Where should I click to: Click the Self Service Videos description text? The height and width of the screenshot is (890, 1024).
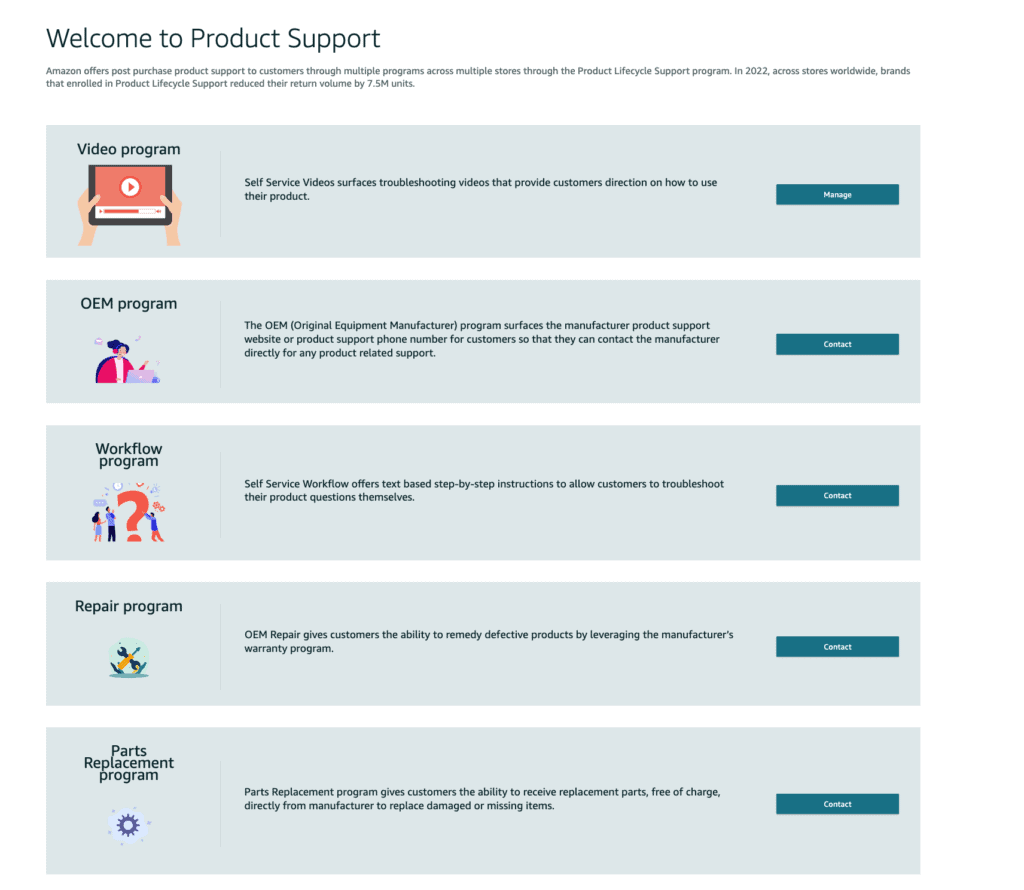click(x=481, y=189)
